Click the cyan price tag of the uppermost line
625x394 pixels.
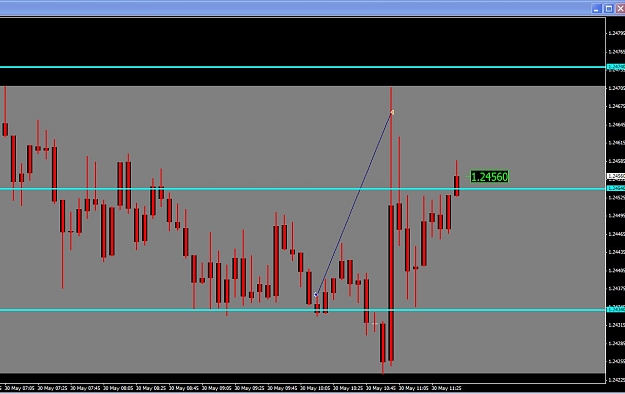tap(616, 67)
